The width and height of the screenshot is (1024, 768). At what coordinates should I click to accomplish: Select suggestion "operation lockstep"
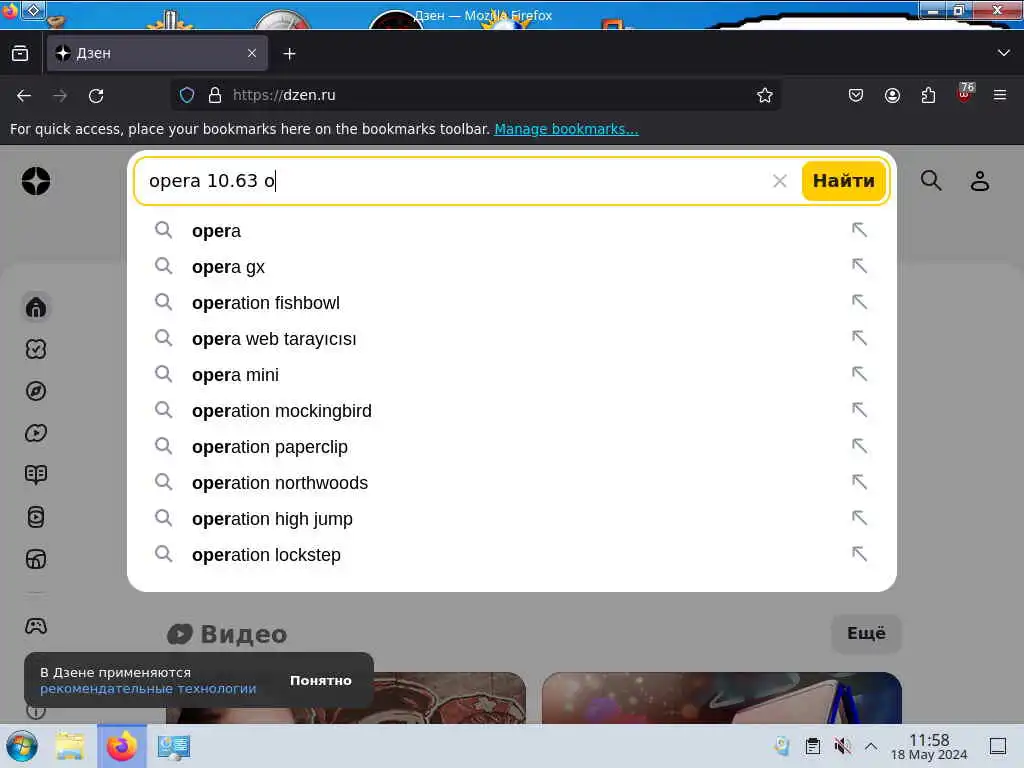point(511,554)
